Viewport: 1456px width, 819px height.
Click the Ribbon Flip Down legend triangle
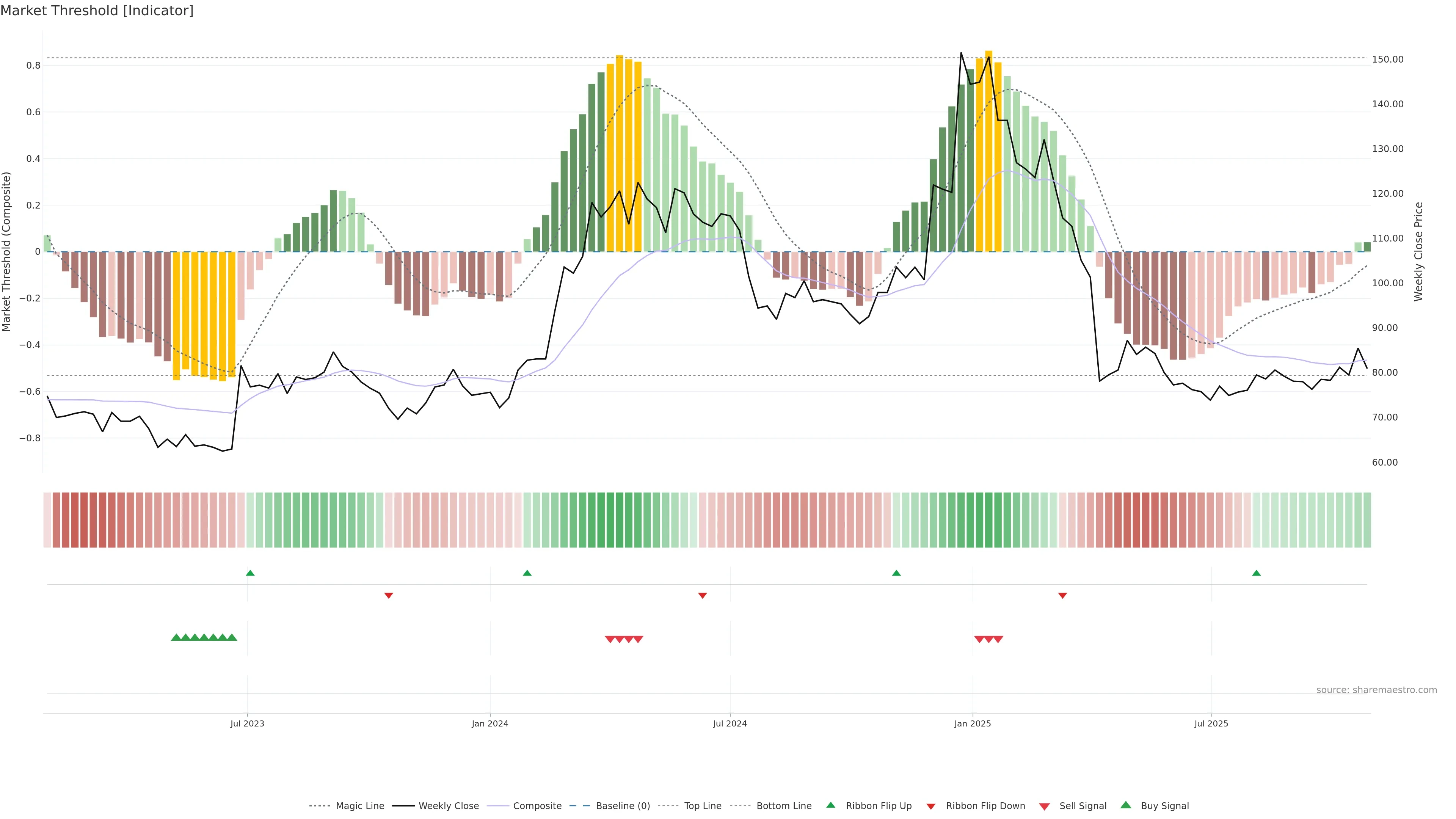(x=931, y=806)
